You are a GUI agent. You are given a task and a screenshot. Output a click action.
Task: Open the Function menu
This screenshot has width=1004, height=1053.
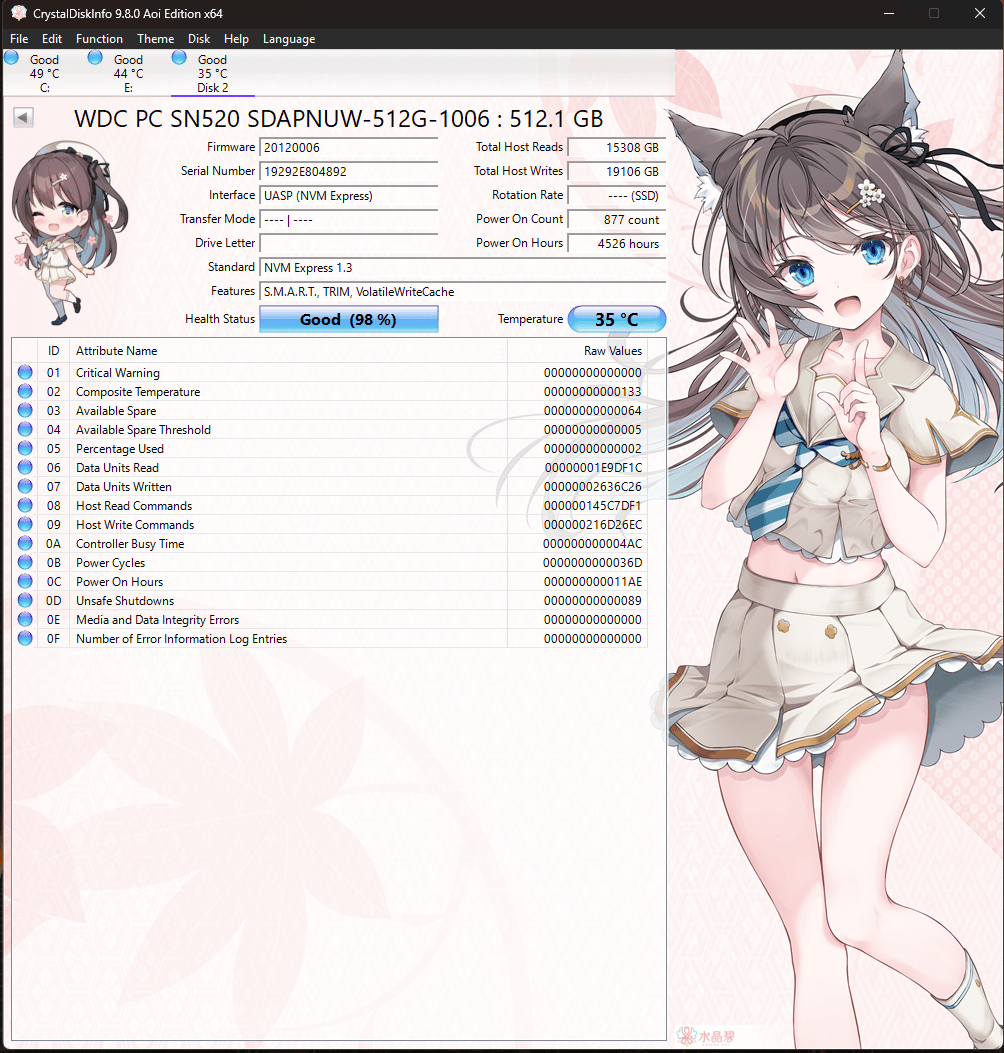[x=99, y=39]
